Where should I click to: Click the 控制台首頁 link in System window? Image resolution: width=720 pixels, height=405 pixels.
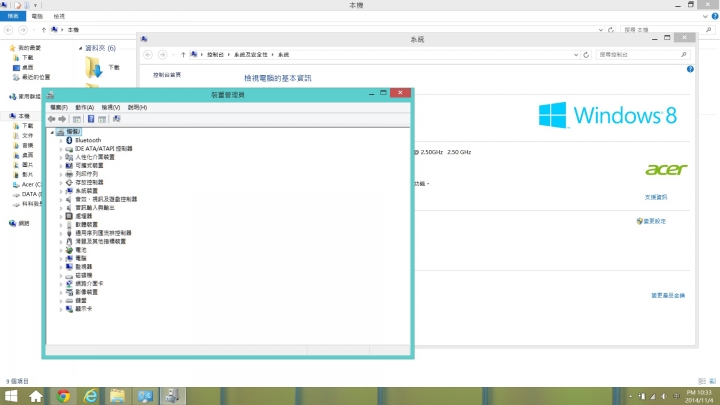point(167,75)
